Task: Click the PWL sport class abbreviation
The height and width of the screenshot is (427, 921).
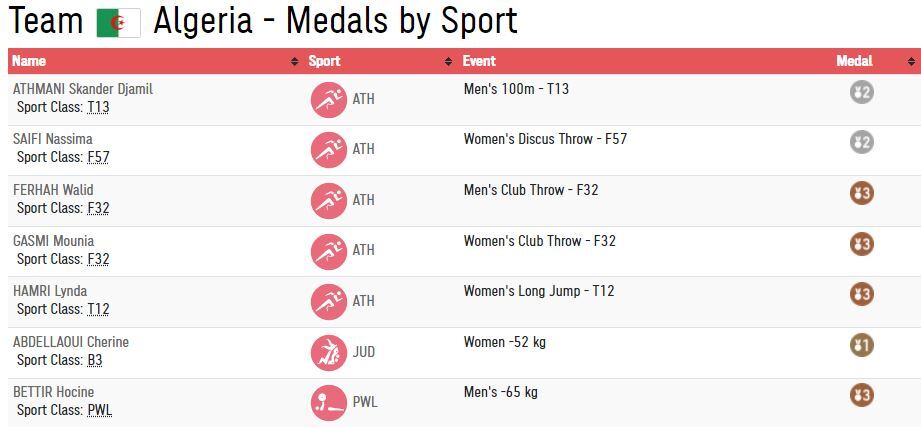Action: pos(99,410)
